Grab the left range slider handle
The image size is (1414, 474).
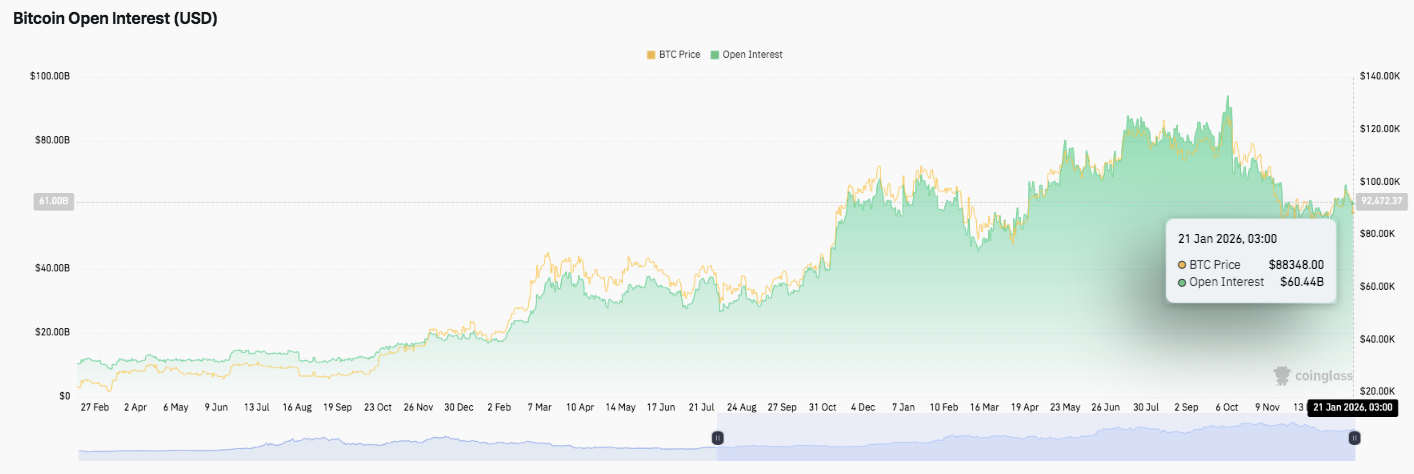click(717, 438)
